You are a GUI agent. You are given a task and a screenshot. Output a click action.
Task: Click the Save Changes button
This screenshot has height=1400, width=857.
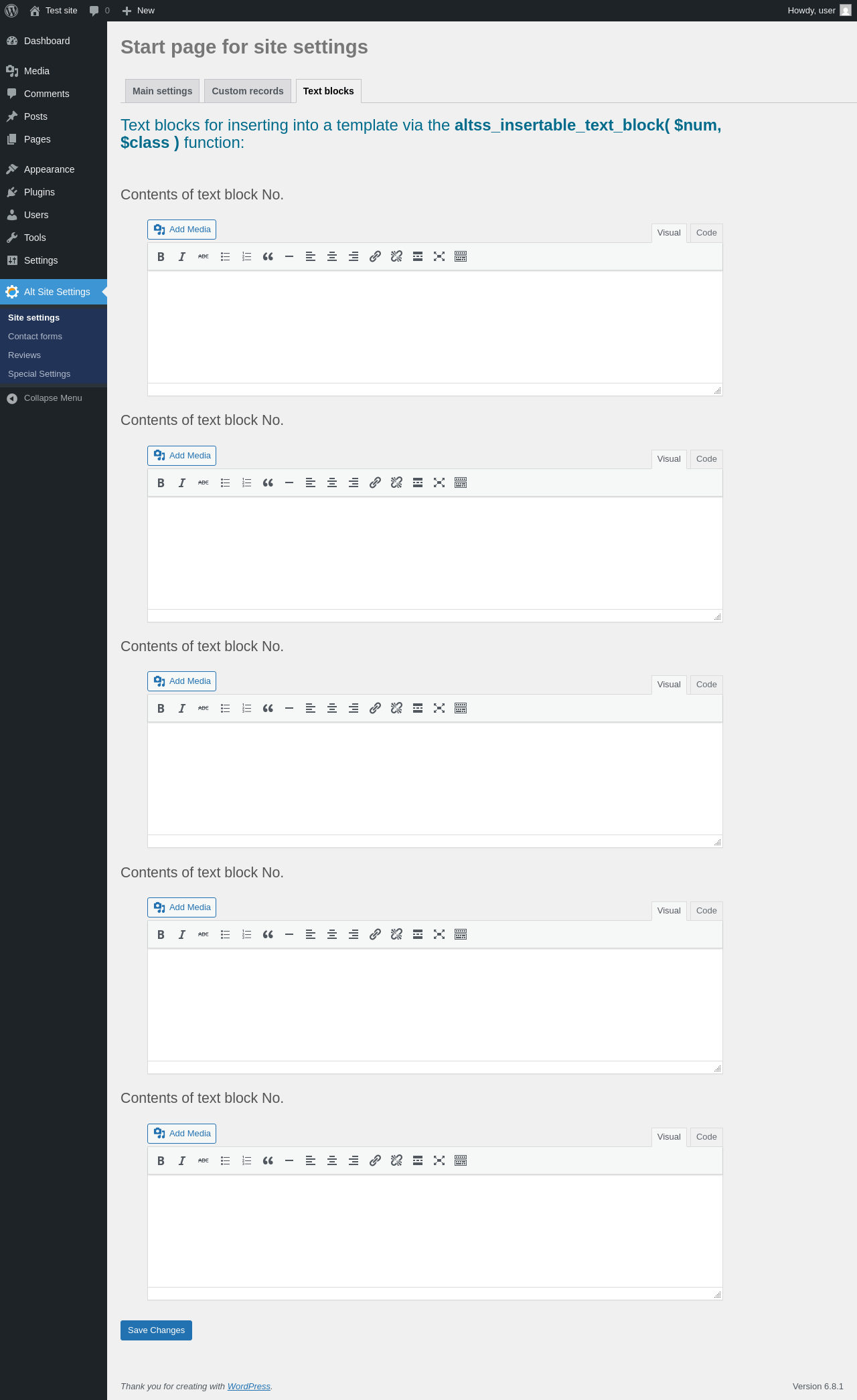pos(156,1330)
